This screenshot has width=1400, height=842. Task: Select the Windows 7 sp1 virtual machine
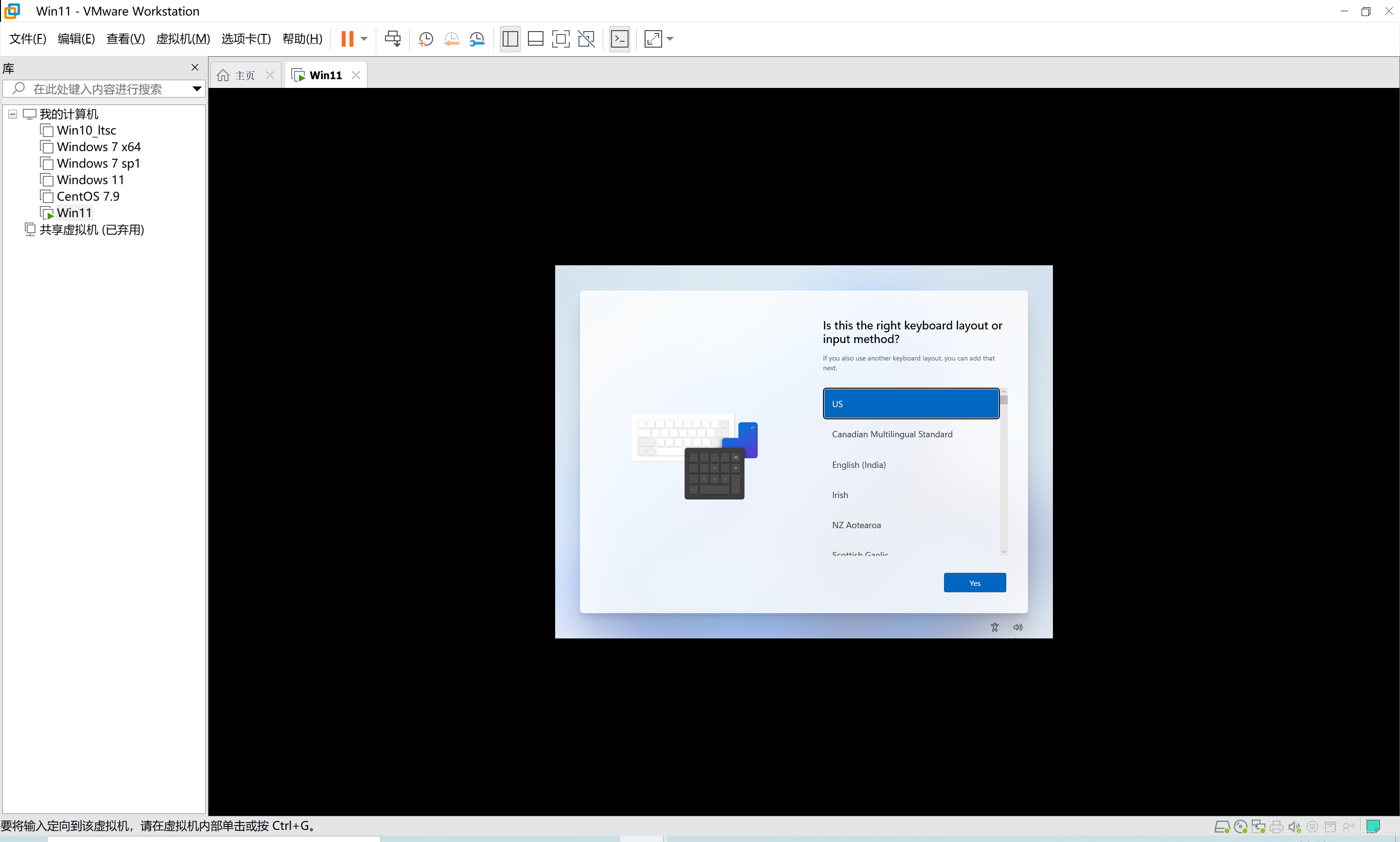[x=98, y=163]
